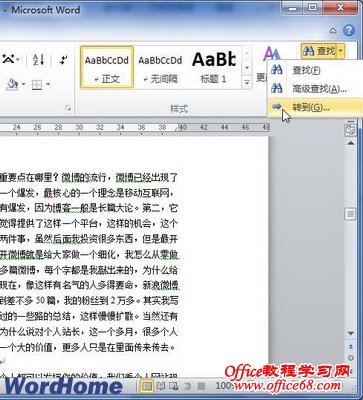The width and height of the screenshot is (363, 400).
Task: Click the text '微博的流行' in the document
Action: [84, 178]
